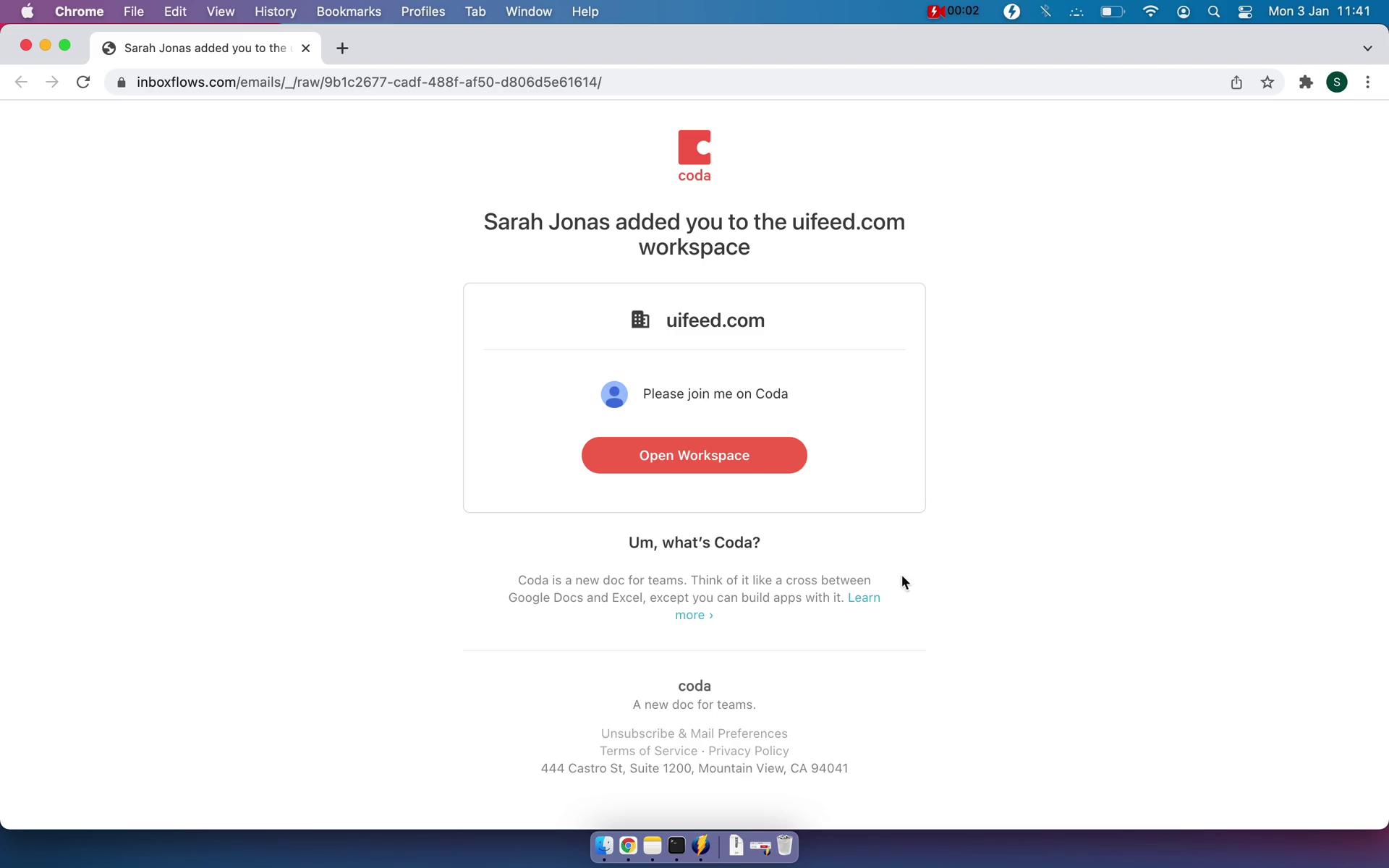Open the History menu

click(x=275, y=12)
